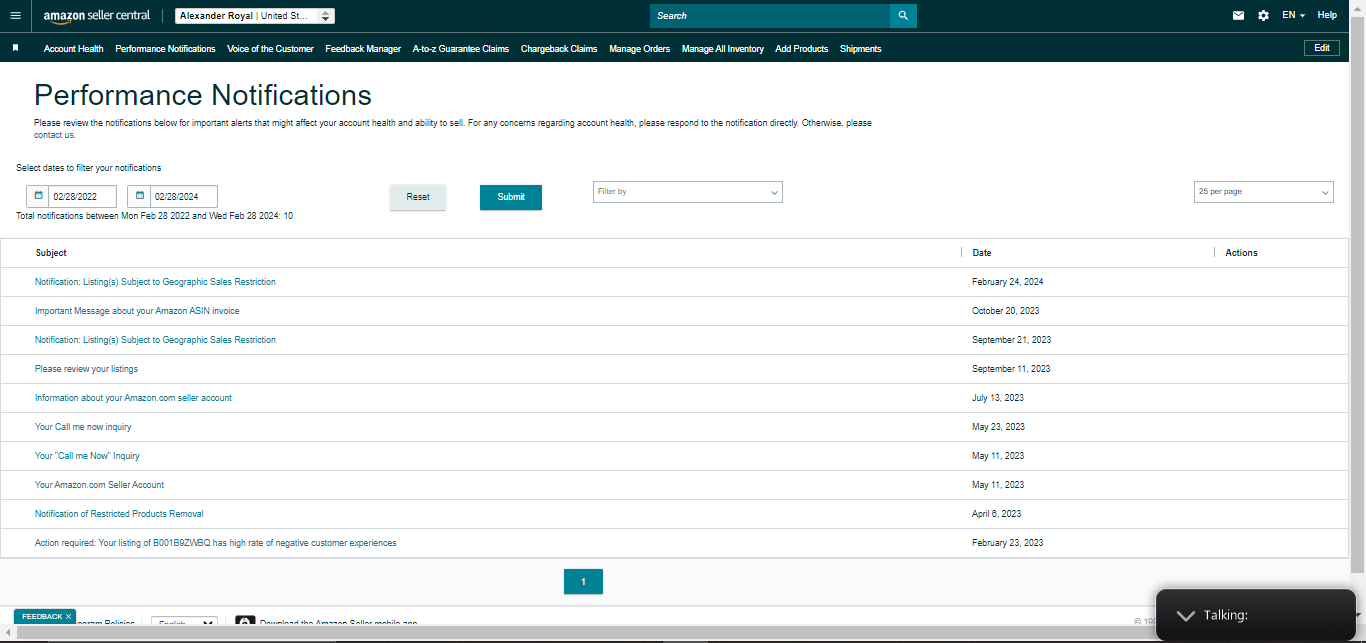Screen dimensions: 1366x643
Task: Click the Actions column header
Action: coord(1242,253)
